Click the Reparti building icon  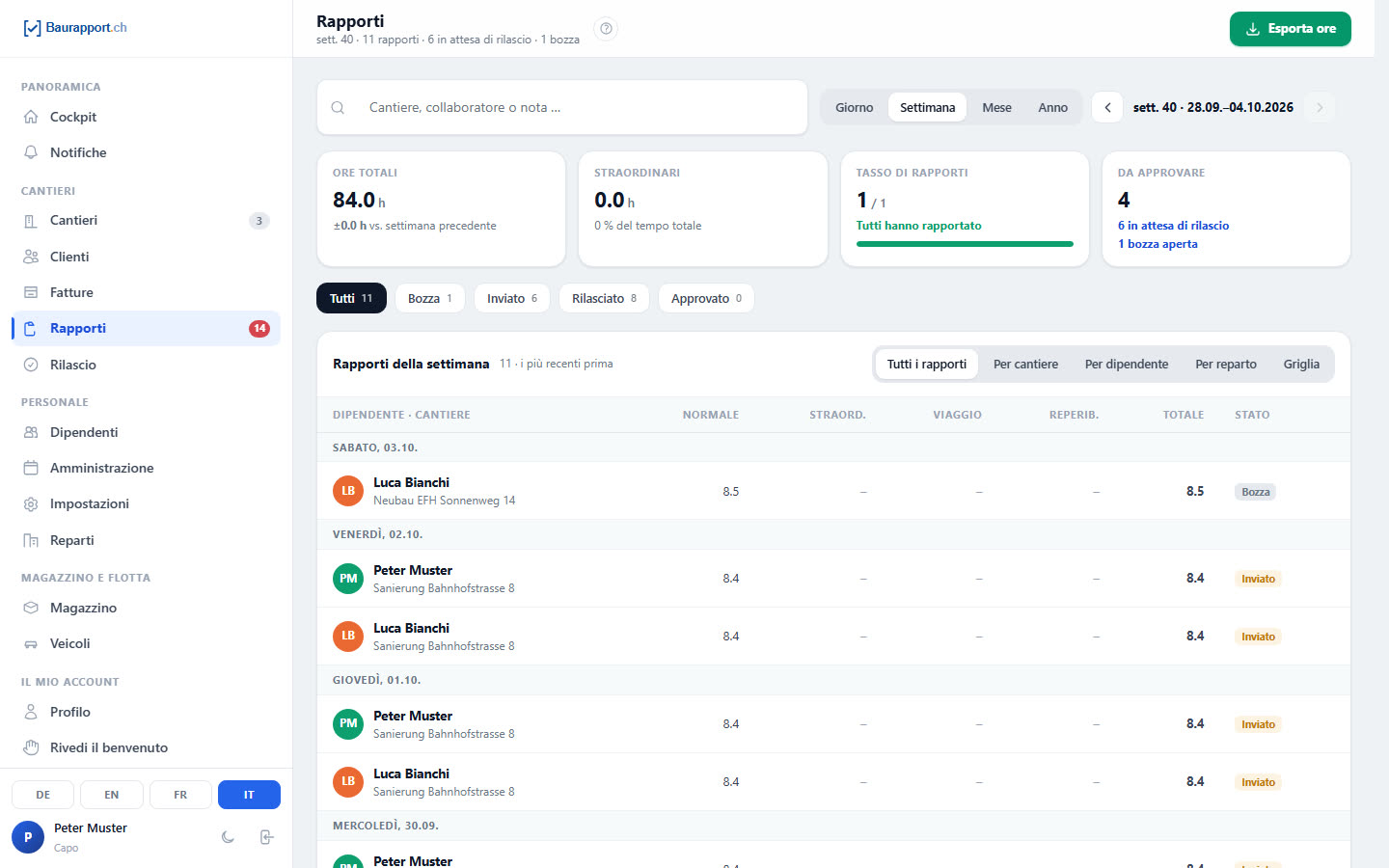click(x=31, y=540)
